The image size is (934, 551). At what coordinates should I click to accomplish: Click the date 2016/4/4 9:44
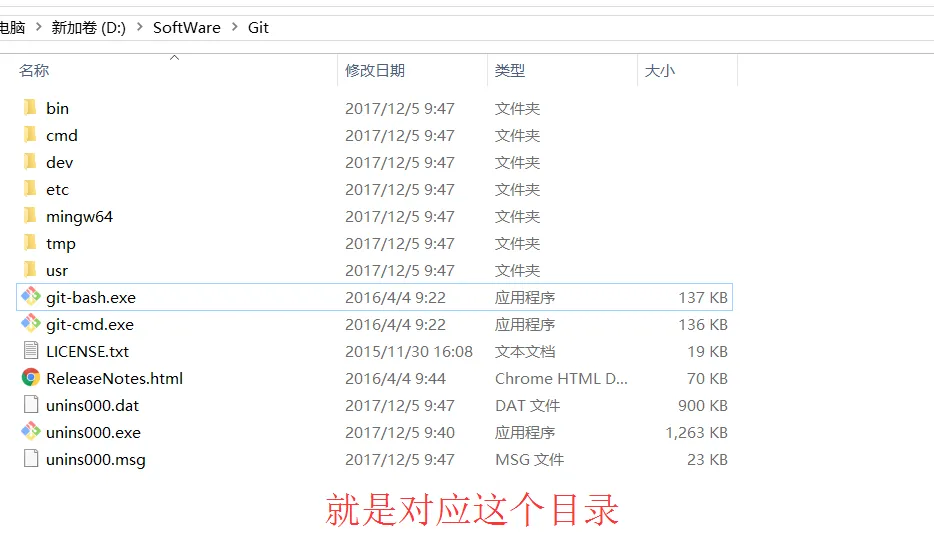pos(396,378)
